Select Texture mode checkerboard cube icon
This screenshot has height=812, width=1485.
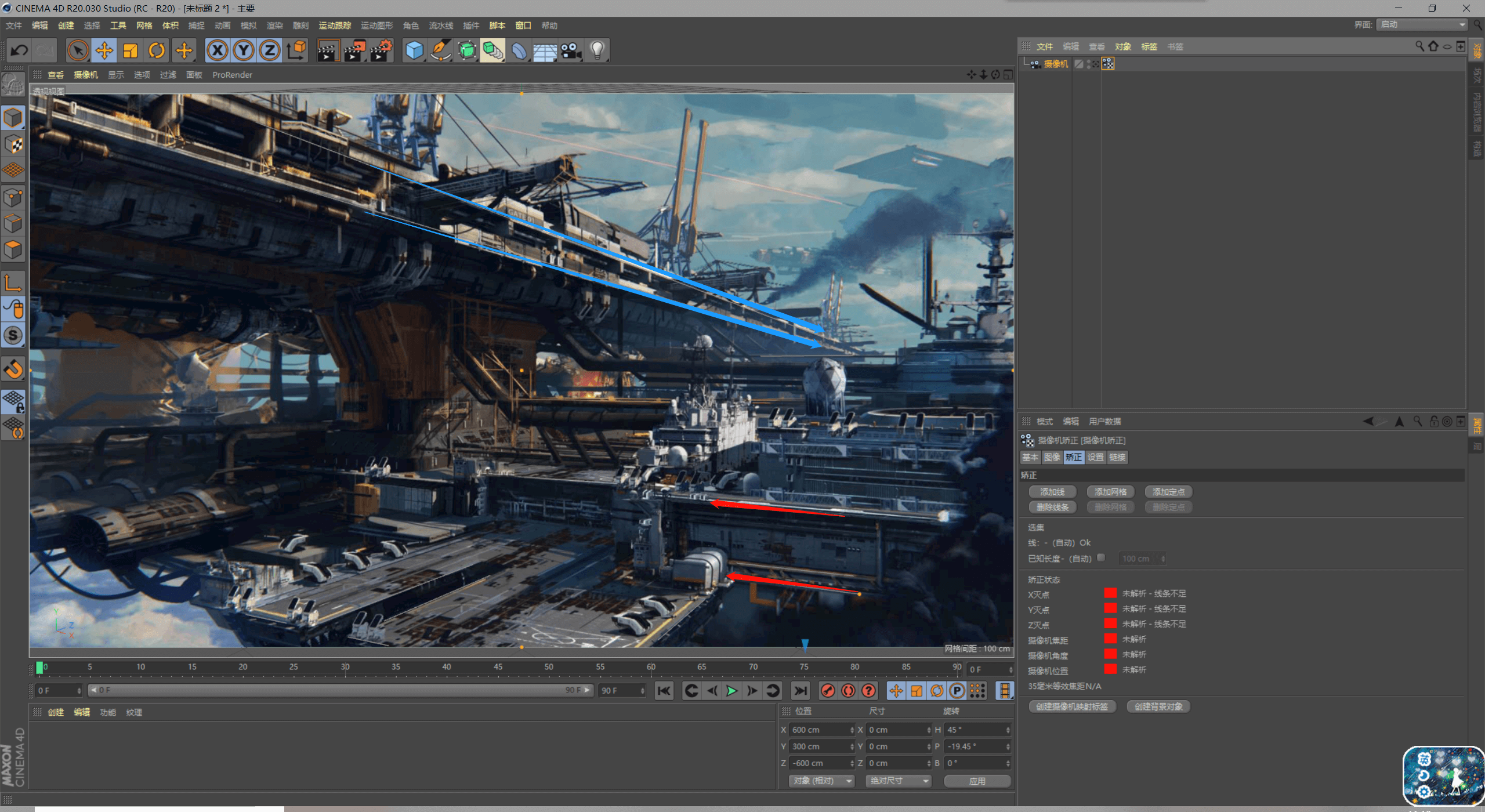coord(13,144)
